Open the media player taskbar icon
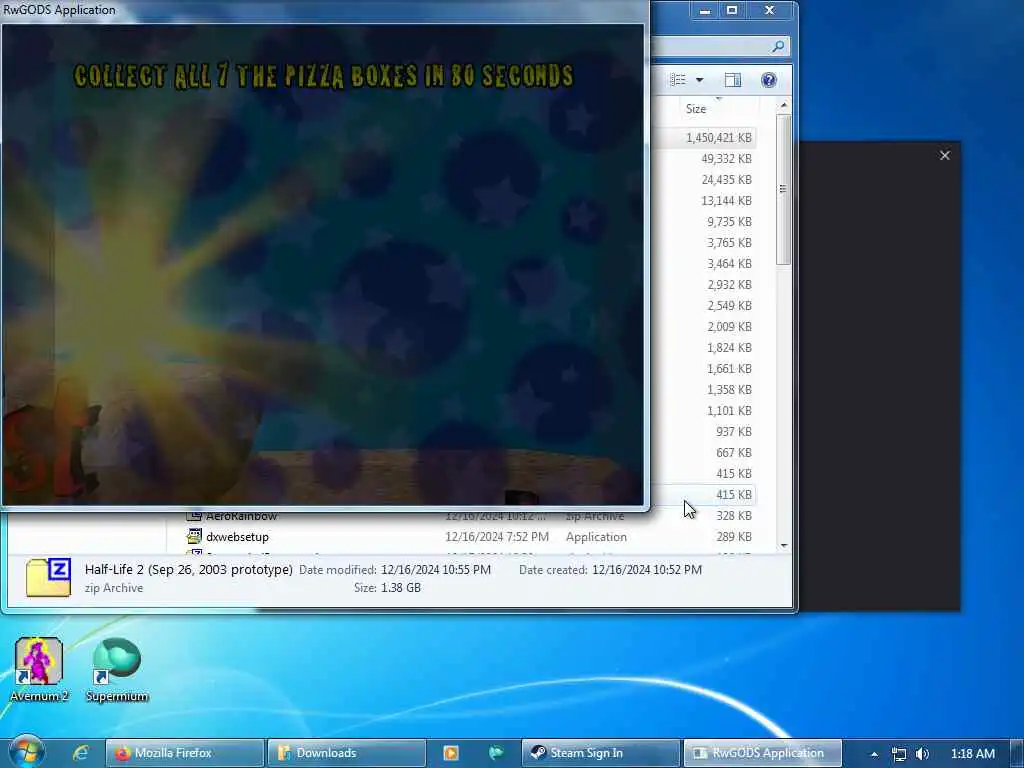This screenshot has height=768, width=1024. [x=451, y=753]
